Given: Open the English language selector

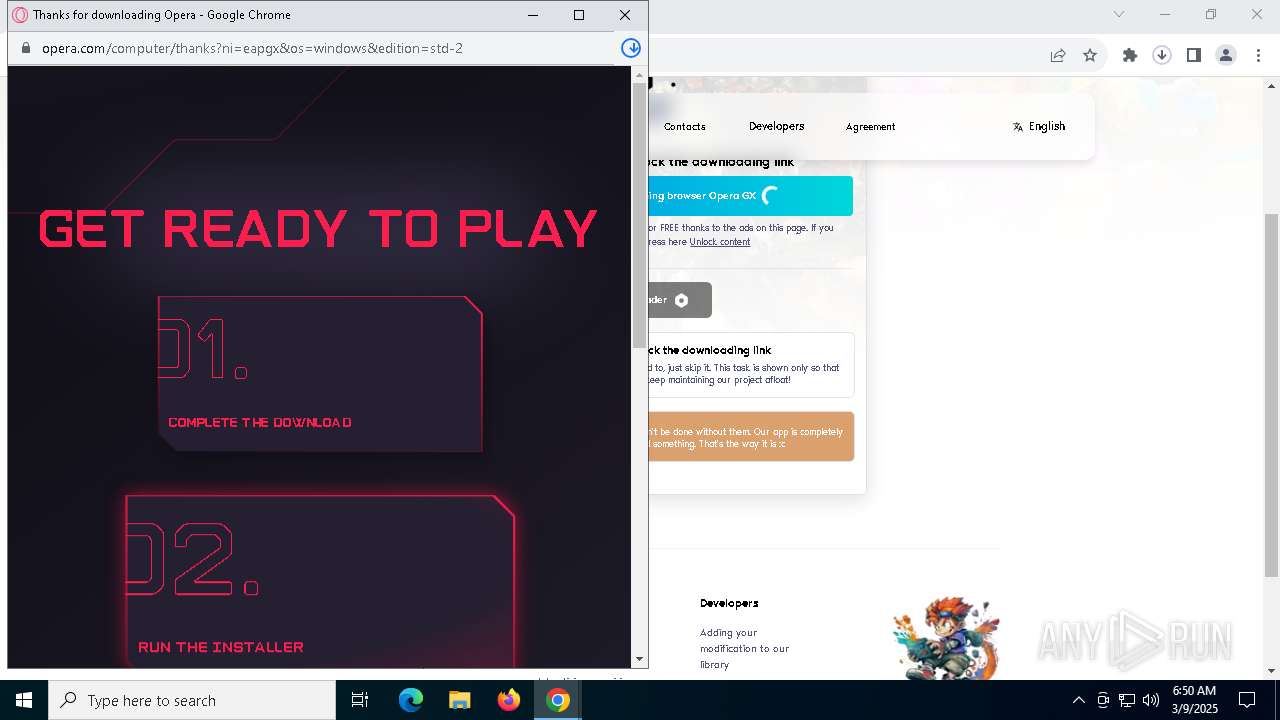Looking at the screenshot, I should point(1039,126).
